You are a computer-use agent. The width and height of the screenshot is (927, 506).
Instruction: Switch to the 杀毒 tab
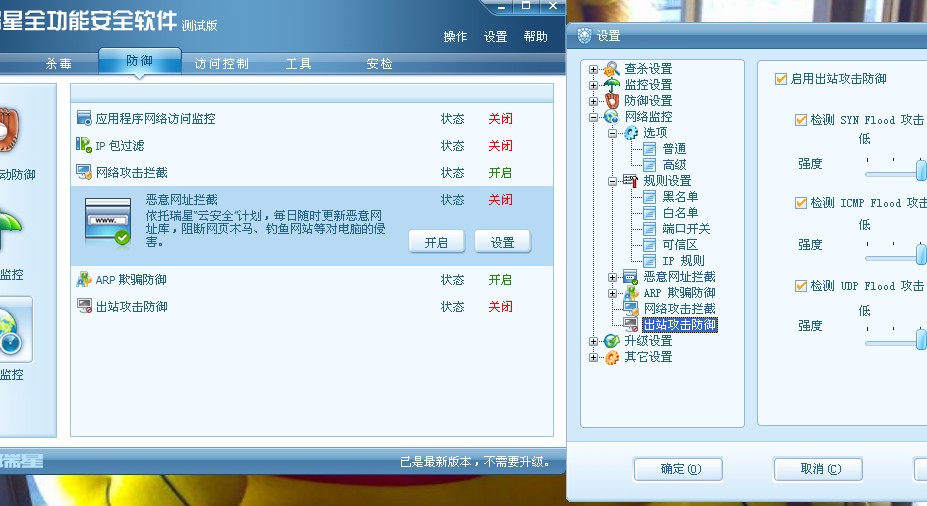click(59, 63)
